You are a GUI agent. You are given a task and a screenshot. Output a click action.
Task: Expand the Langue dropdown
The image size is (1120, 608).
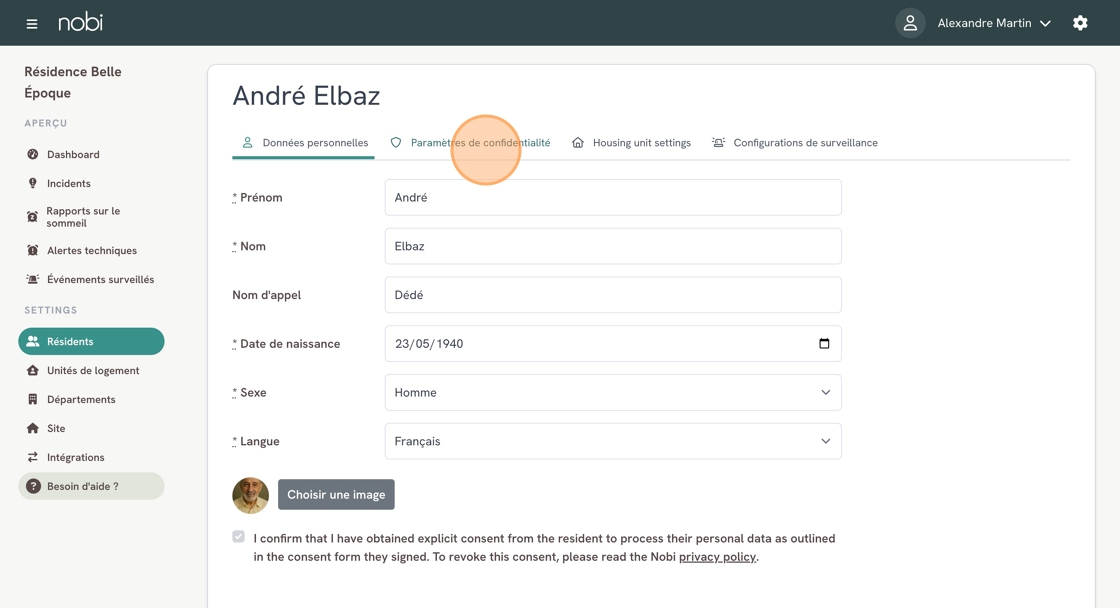click(x=612, y=442)
